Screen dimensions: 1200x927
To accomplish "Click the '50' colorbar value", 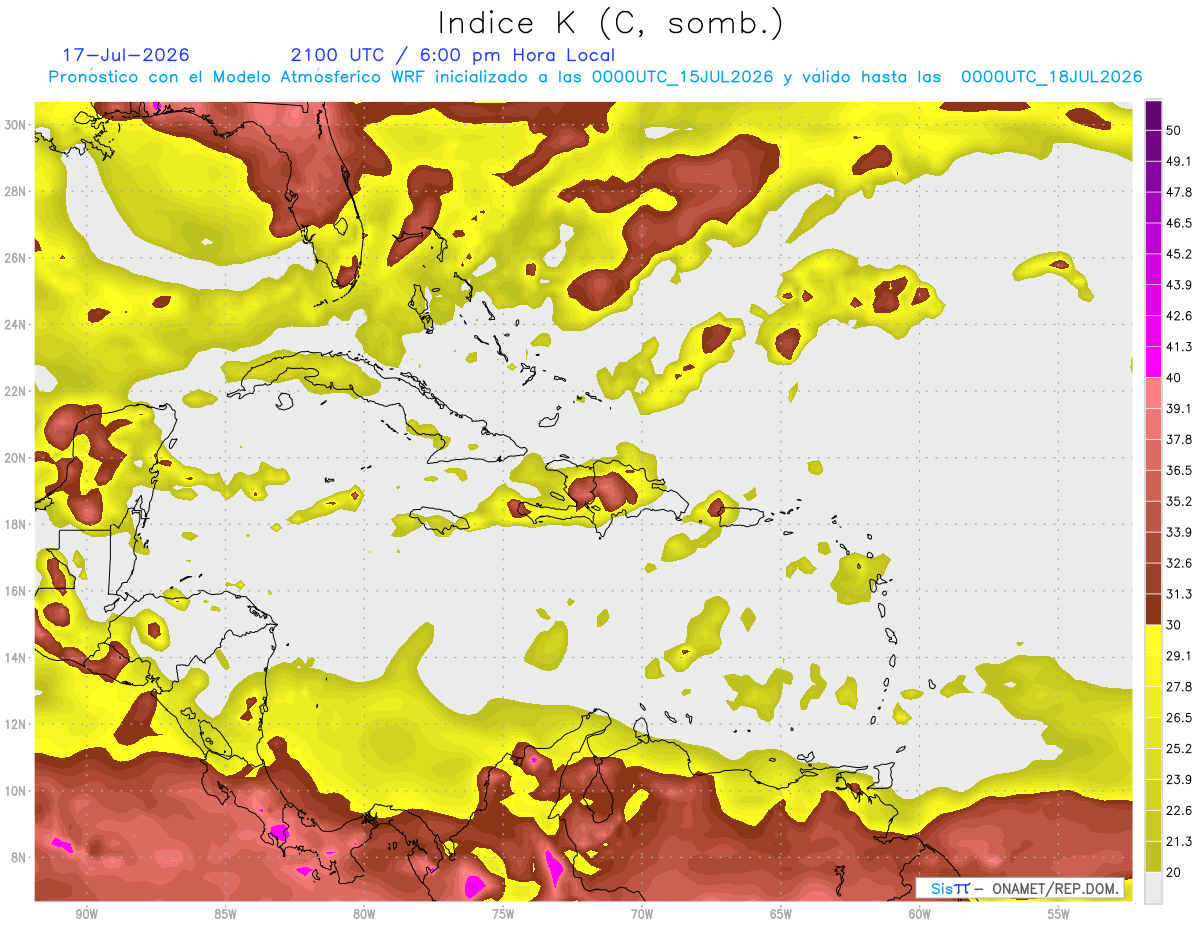I will tap(1174, 132).
